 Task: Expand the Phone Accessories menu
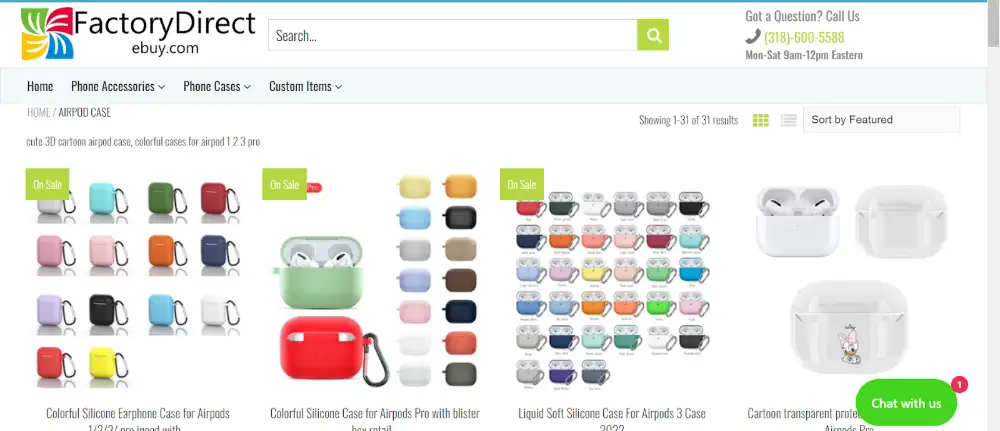coord(118,86)
